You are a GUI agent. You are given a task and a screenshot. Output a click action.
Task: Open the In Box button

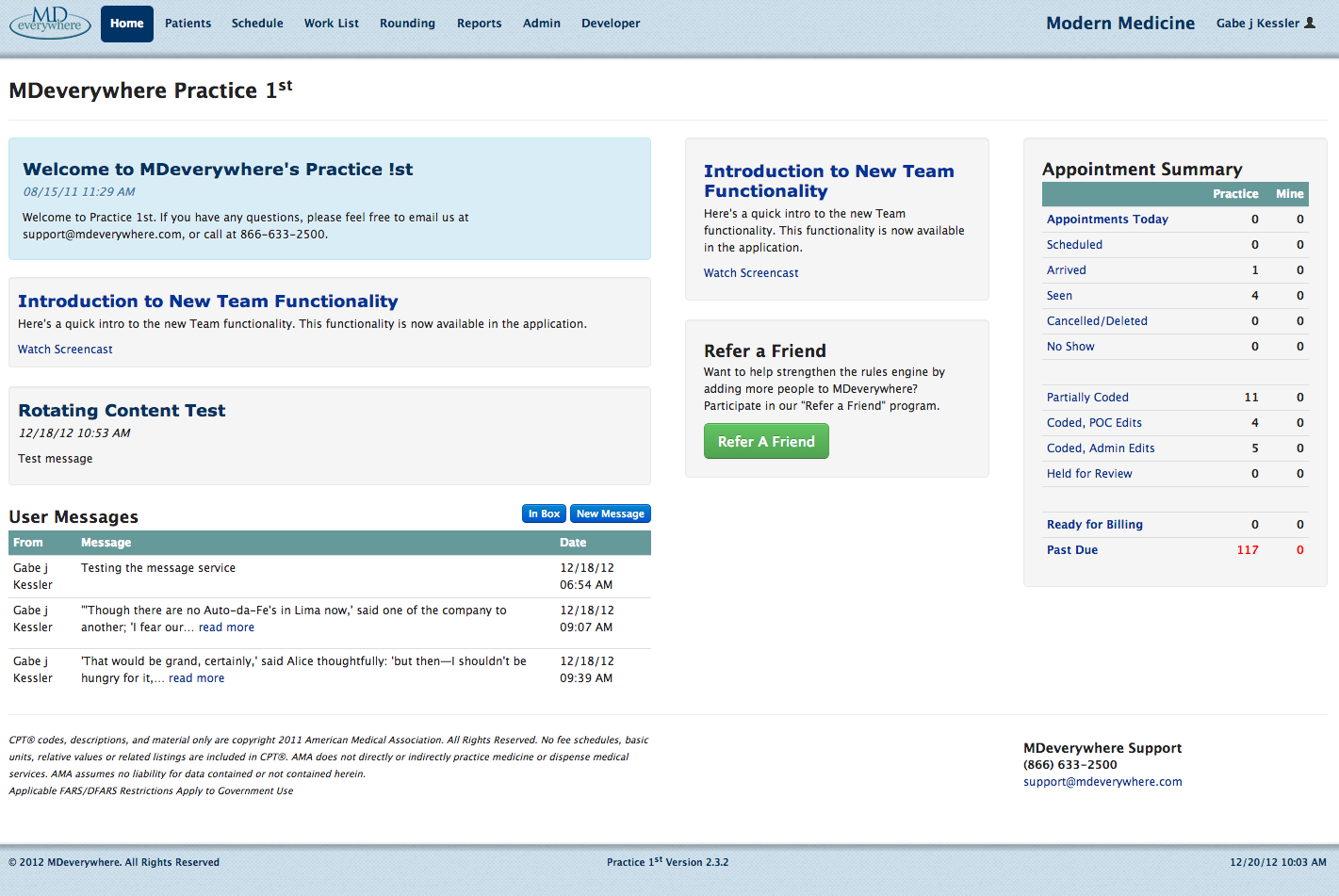click(x=544, y=513)
